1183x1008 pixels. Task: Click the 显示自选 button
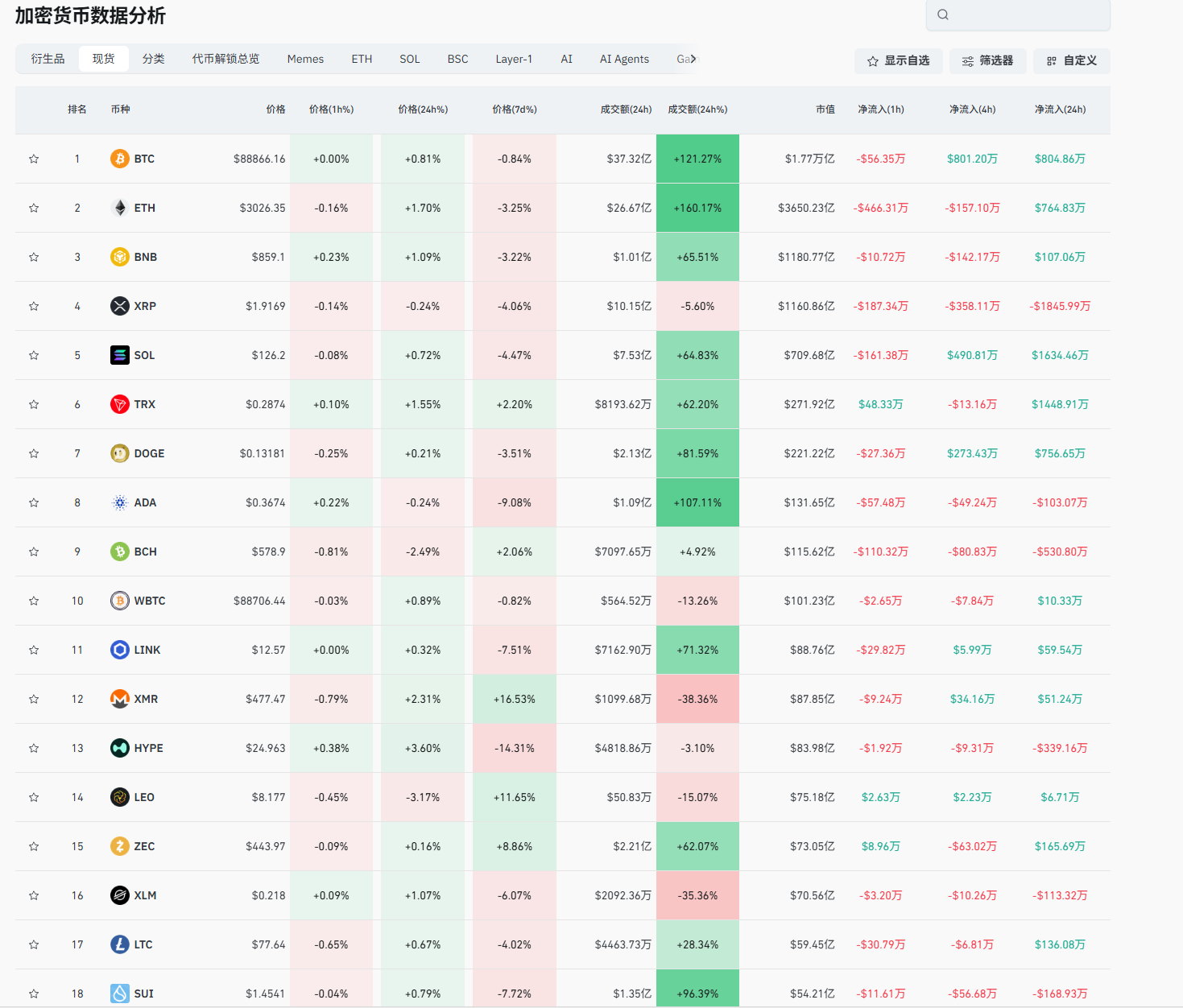pos(898,60)
